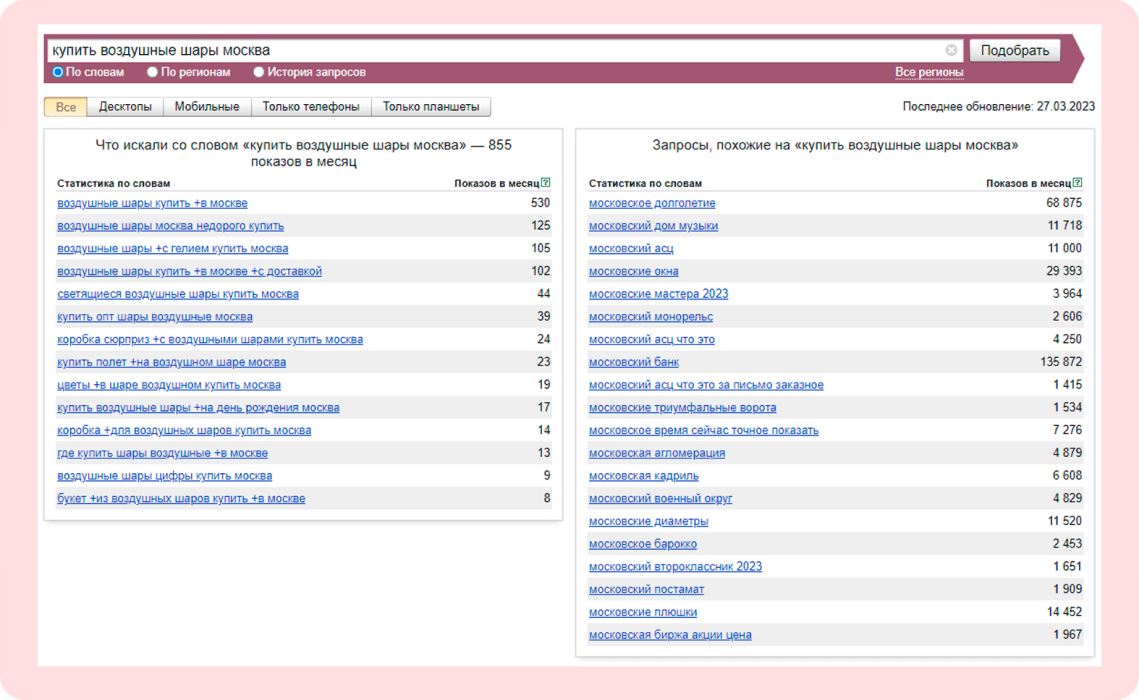Open 'московская биржа акции цена' link
Image resolution: width=1139 pixels, height=700 pixels.
coord(670,635)
